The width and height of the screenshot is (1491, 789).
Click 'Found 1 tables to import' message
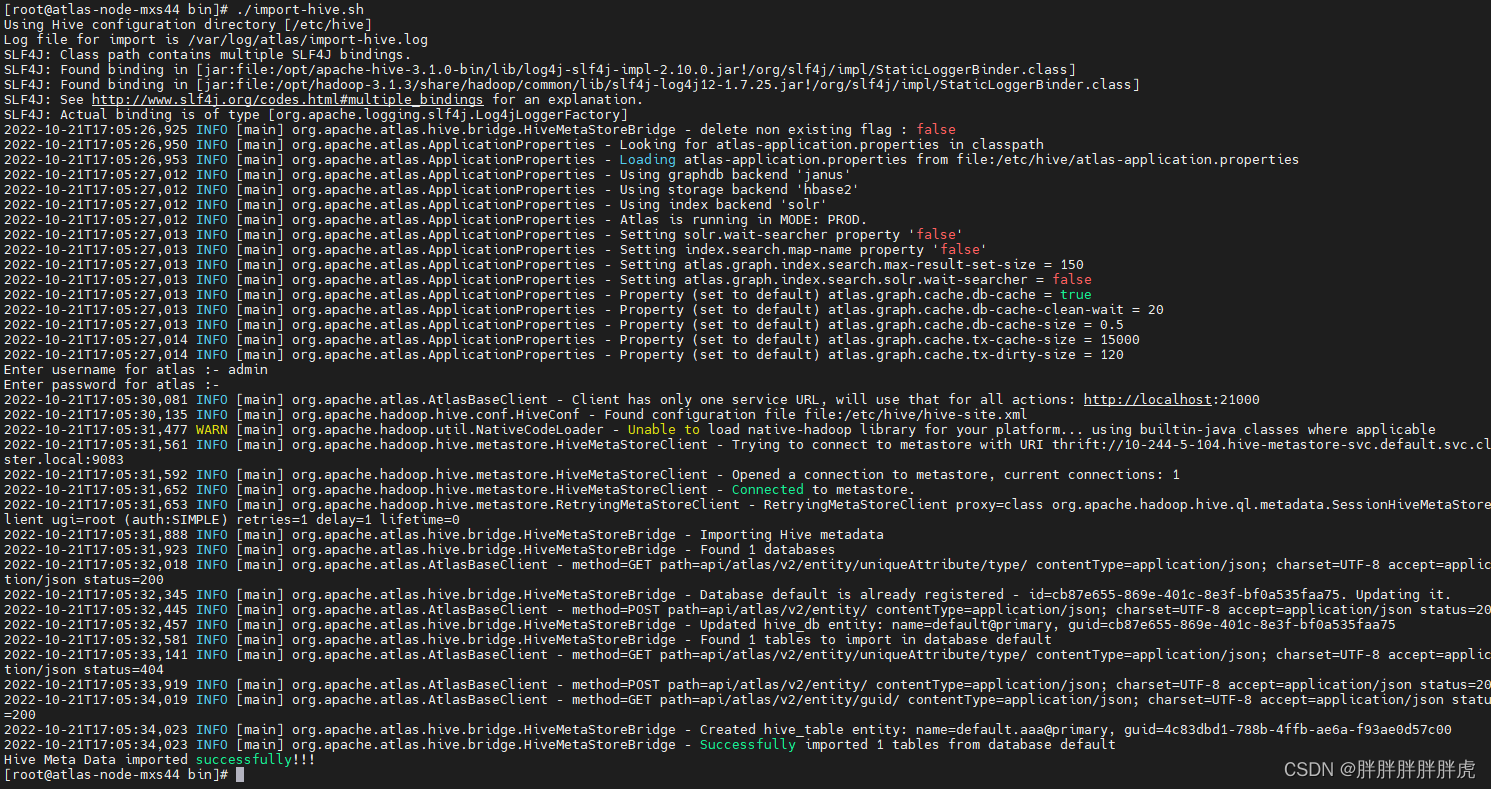795,640
